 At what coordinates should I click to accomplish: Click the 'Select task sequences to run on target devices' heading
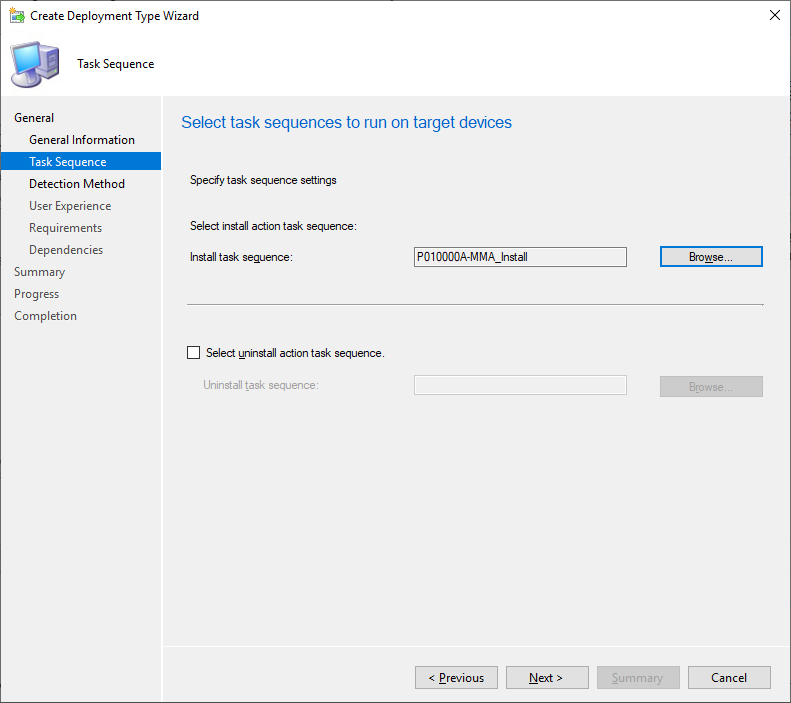[x=346, y=123]
